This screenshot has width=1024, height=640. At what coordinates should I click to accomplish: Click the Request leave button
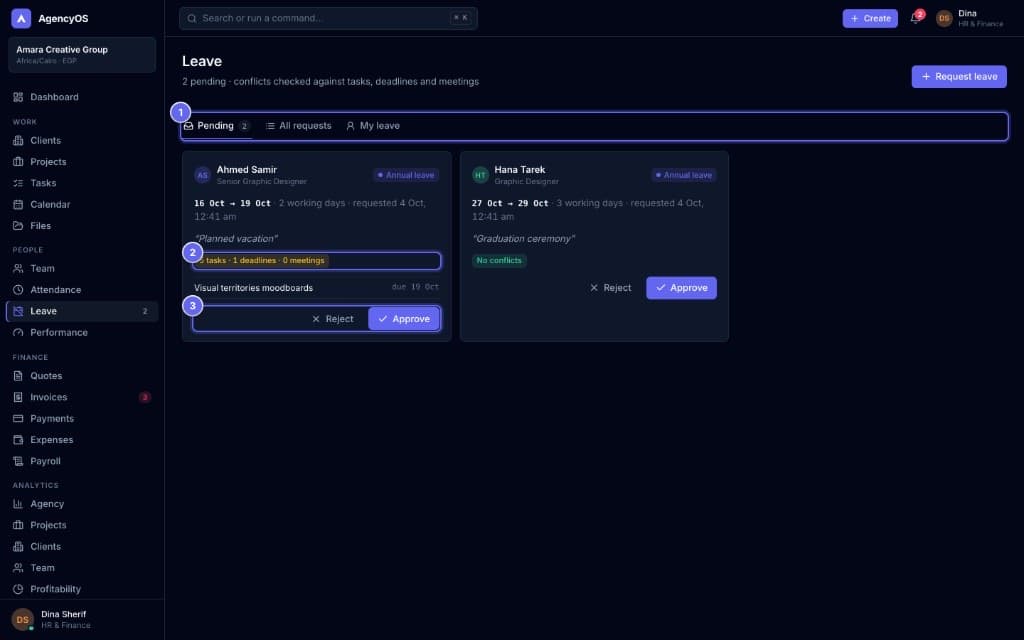coord(959,76)
